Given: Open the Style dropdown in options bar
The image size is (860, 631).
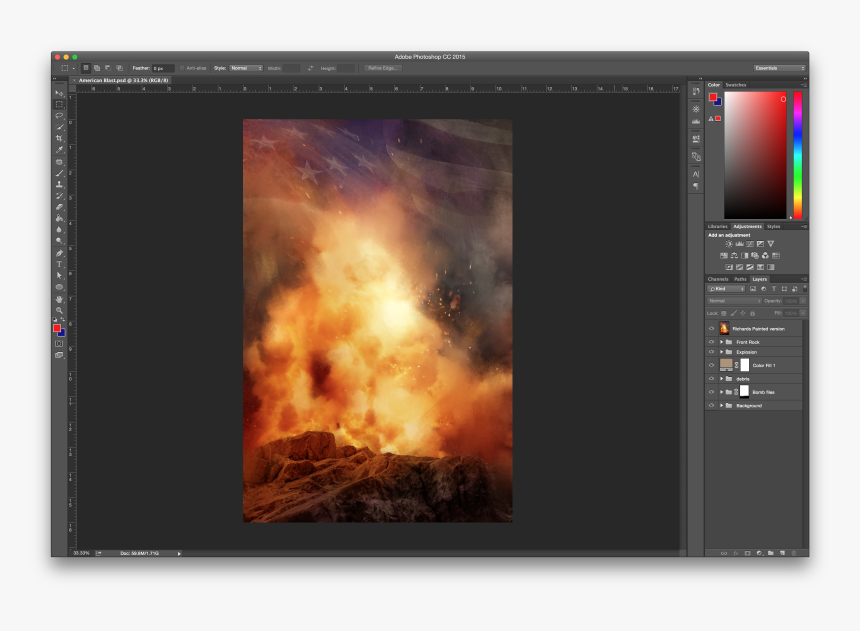Looking at the screenshot, I should click(245, 68).
